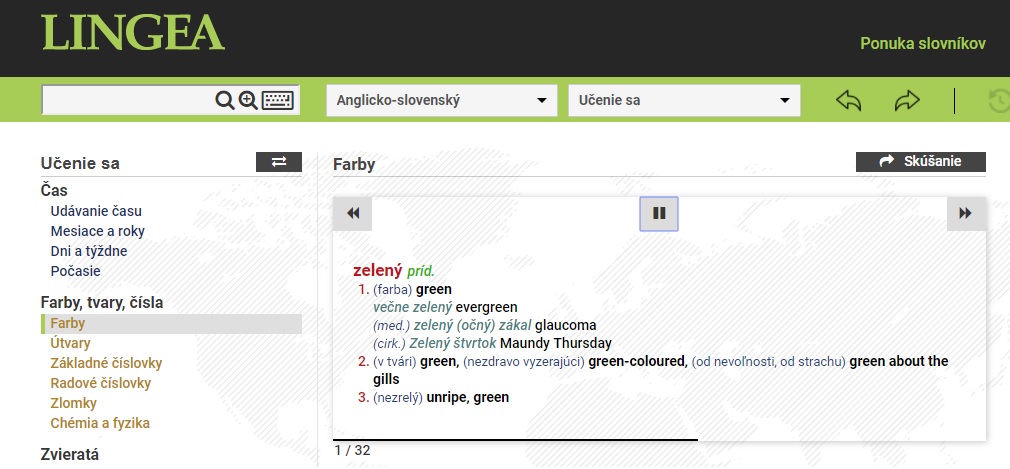Click the phrase Maundy Thursday
Screen dimensions: 1010x469
coord(556,343)
